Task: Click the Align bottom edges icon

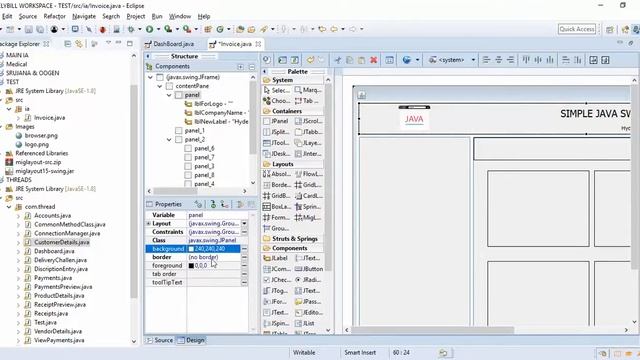Action: [x=550, y=60]
